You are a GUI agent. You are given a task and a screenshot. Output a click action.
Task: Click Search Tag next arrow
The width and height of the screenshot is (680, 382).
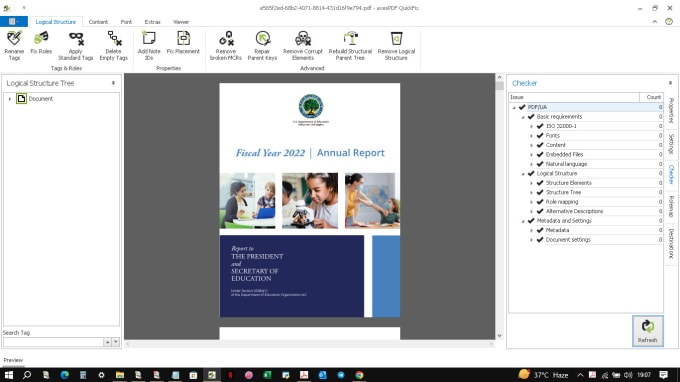pos(115,342)
